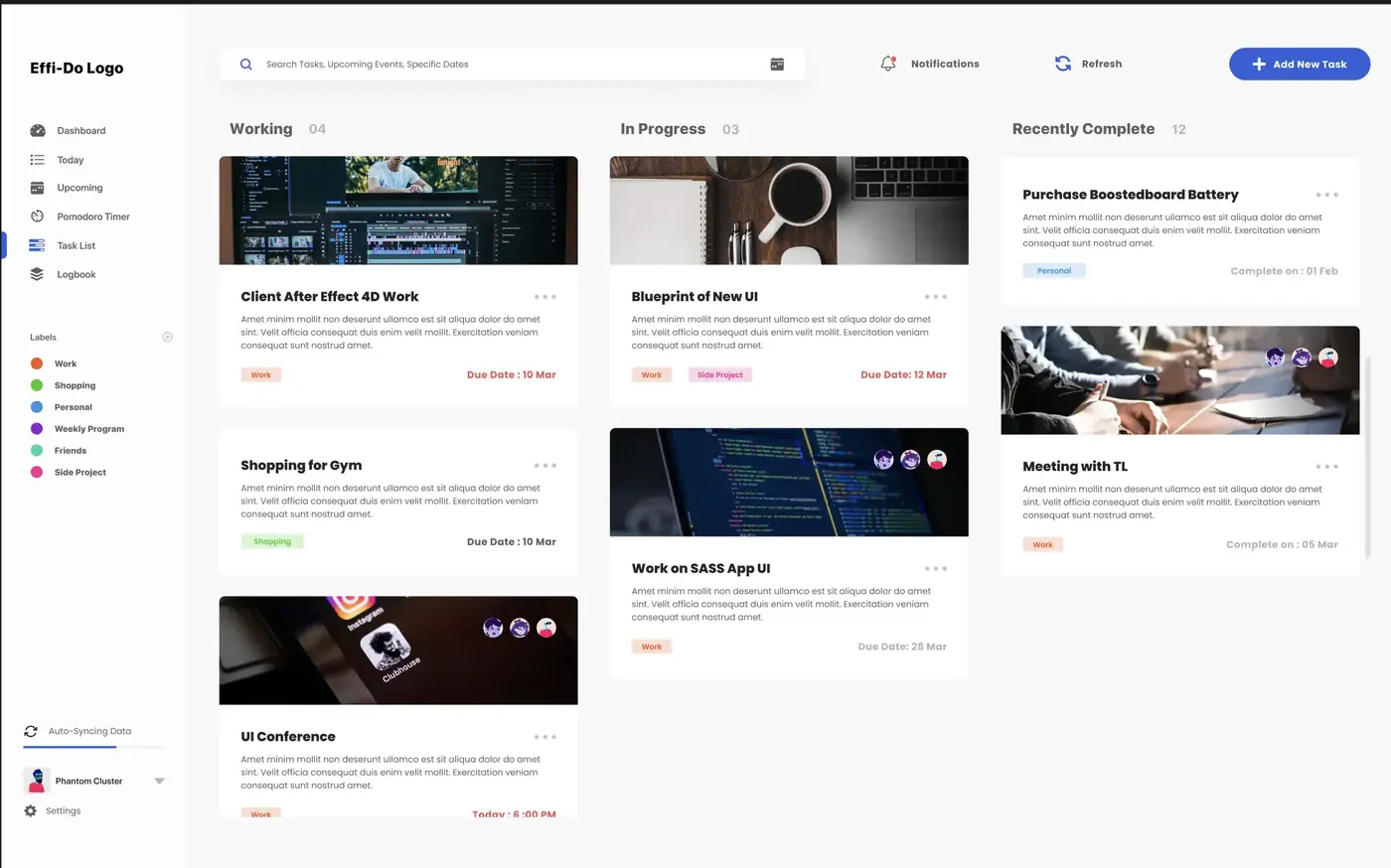Click the Refresh text button
The width and height of the screenshot is (1391, 868).
click(x=1102, y=64)
